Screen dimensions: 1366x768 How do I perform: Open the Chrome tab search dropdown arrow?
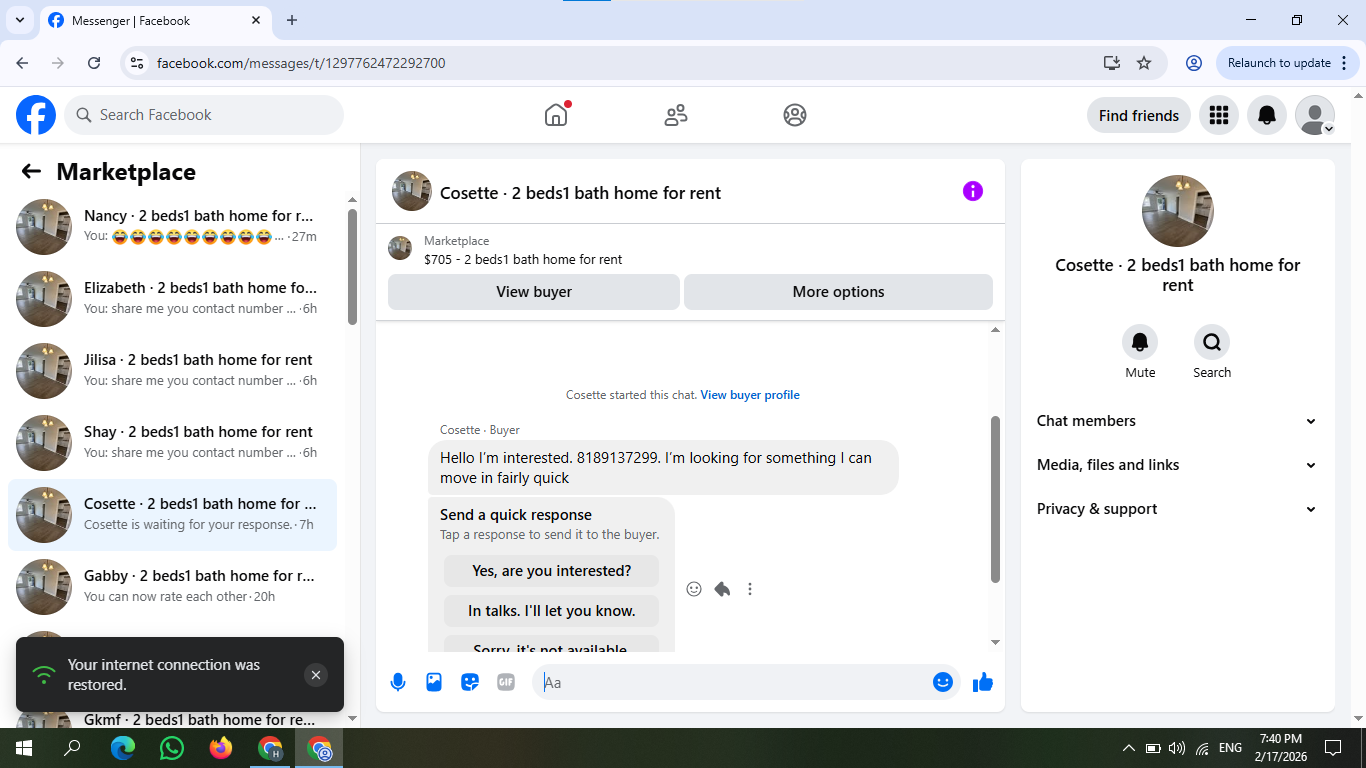coord(19,20)
